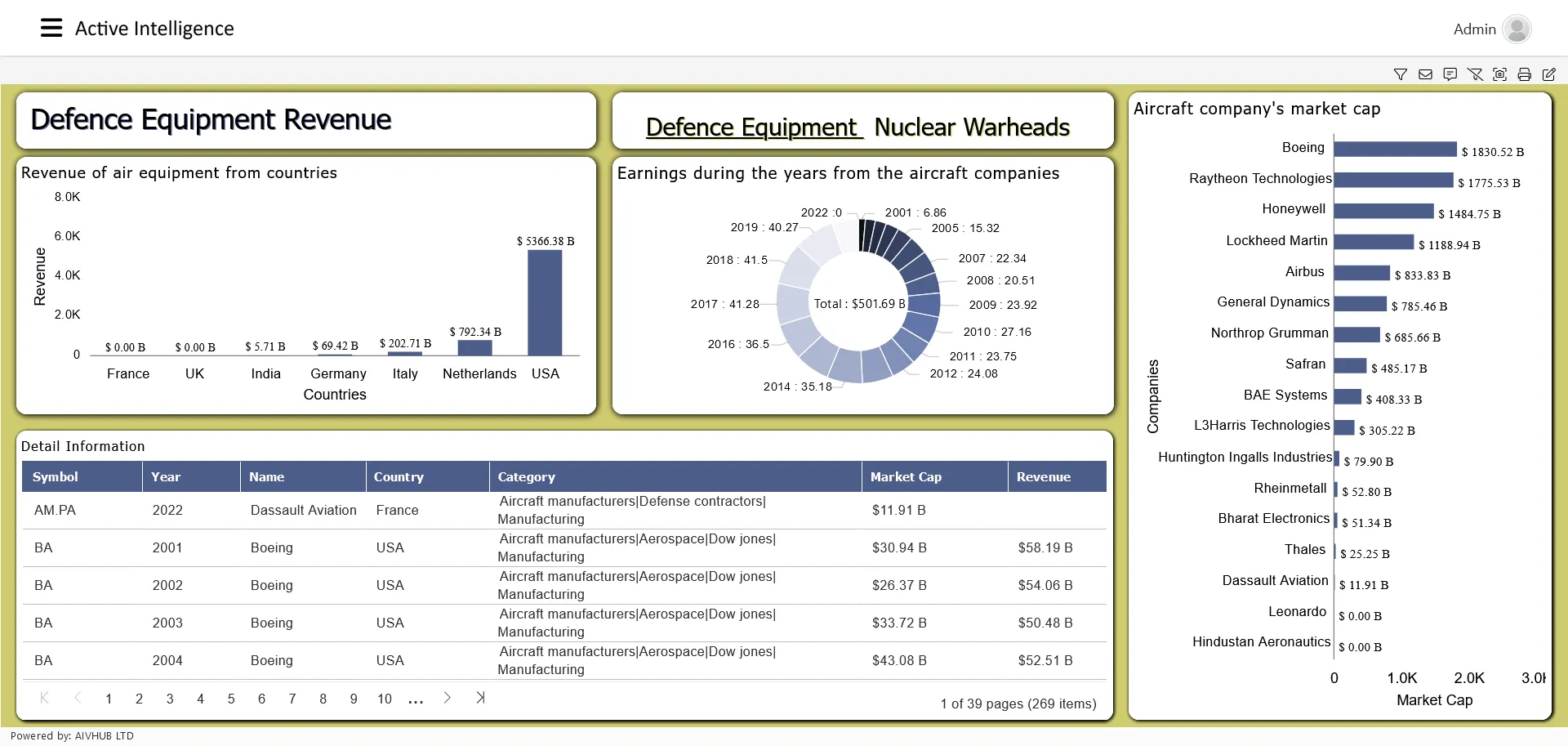The image size is (1568, 746).
Task: Click the Total : $501.69 B donut center
Action: click(859, 304)
